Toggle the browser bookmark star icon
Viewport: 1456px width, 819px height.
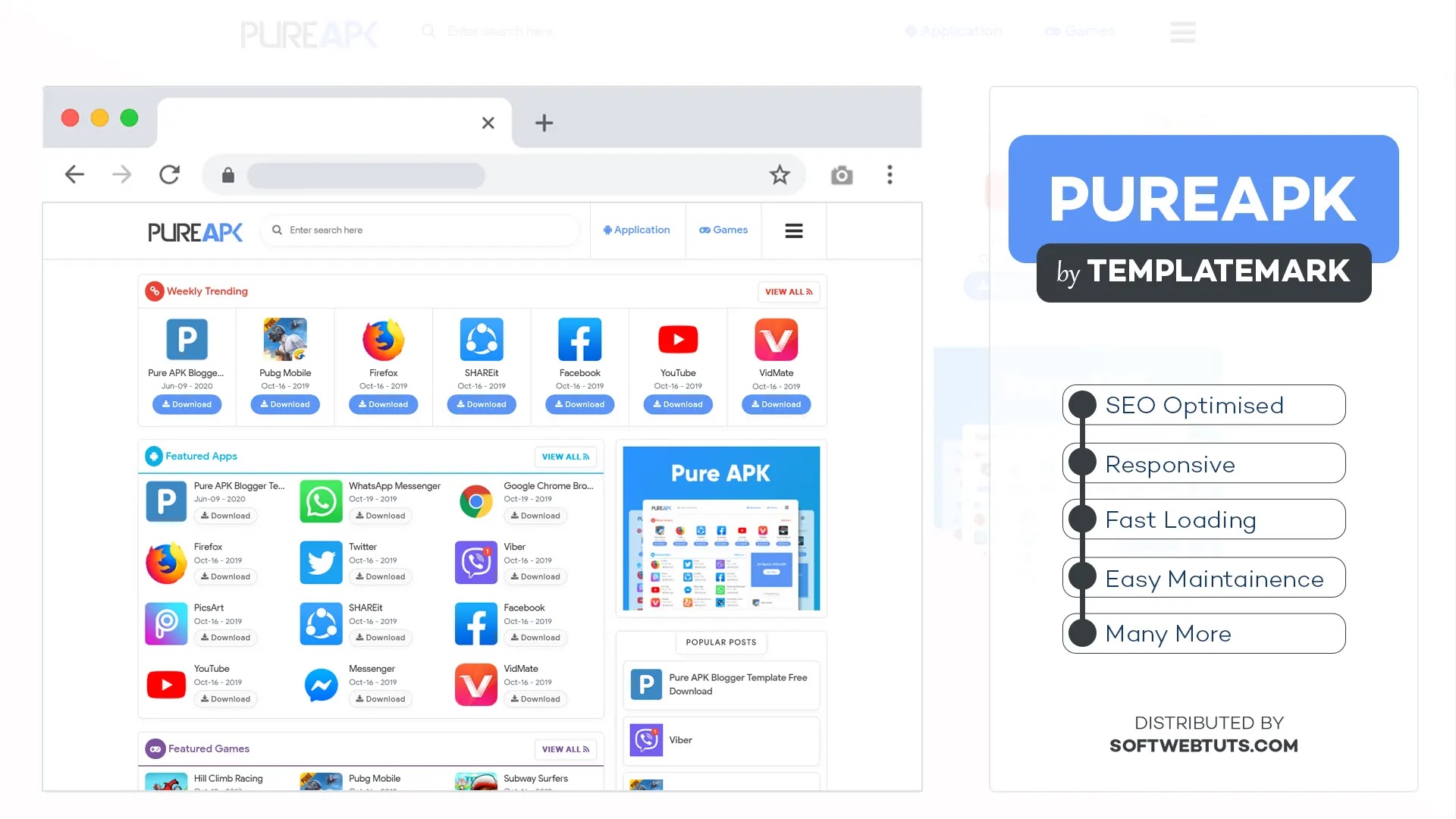(779, 175)
